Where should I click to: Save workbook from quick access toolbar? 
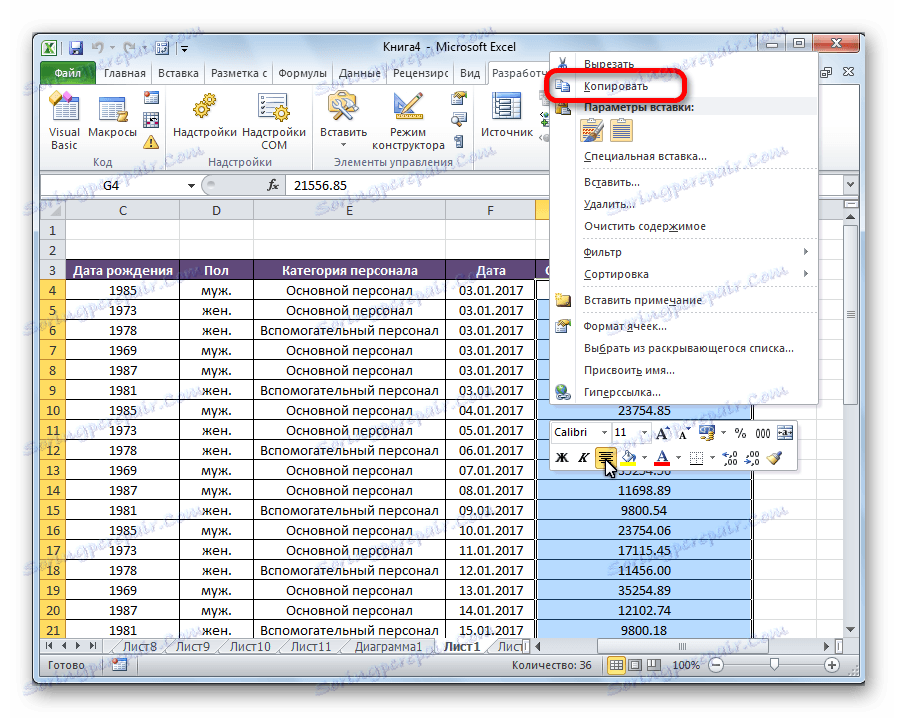pos(76,48)
